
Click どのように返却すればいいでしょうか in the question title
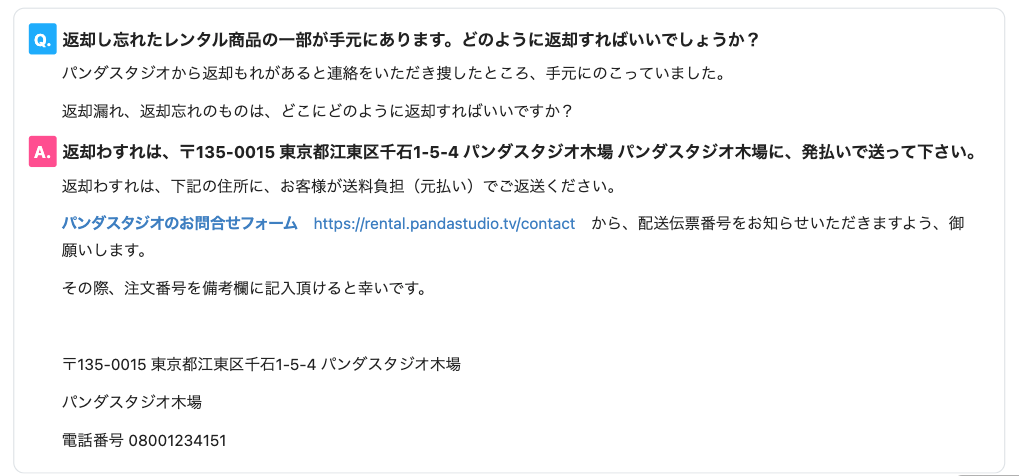[611, 40]
